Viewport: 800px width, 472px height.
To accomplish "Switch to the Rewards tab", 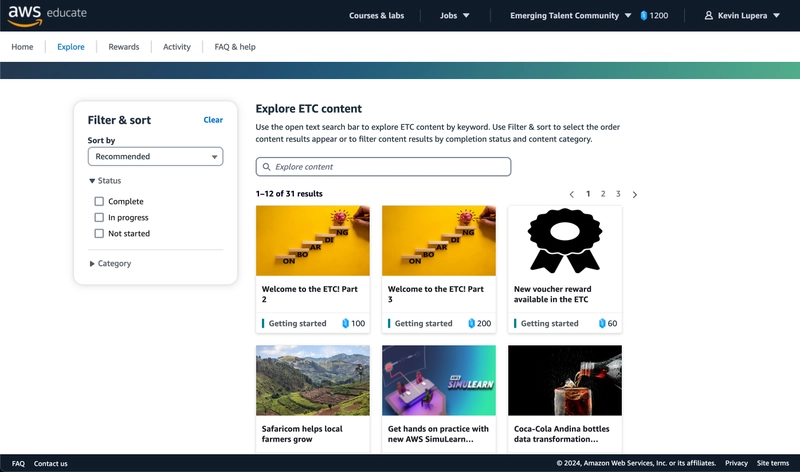I will (x=123, y=47).
